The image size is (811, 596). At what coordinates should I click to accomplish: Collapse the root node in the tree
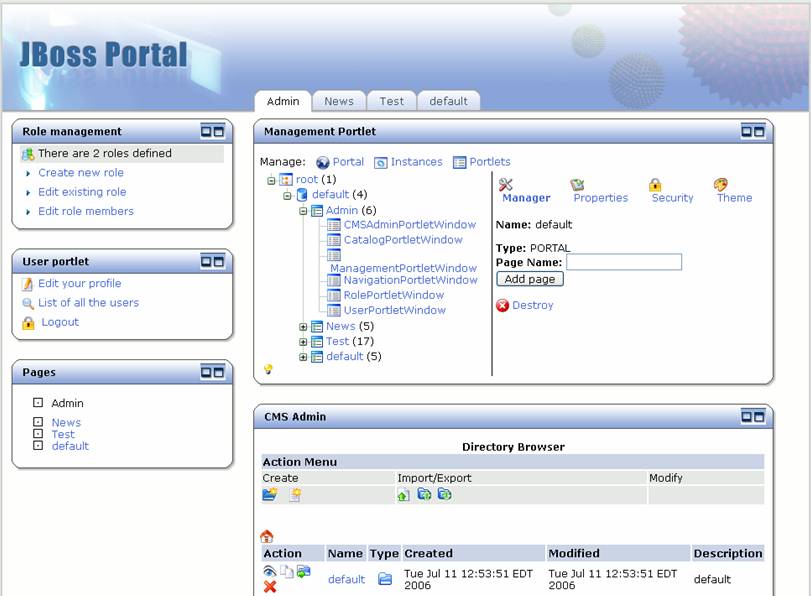[x=271, y=181]
